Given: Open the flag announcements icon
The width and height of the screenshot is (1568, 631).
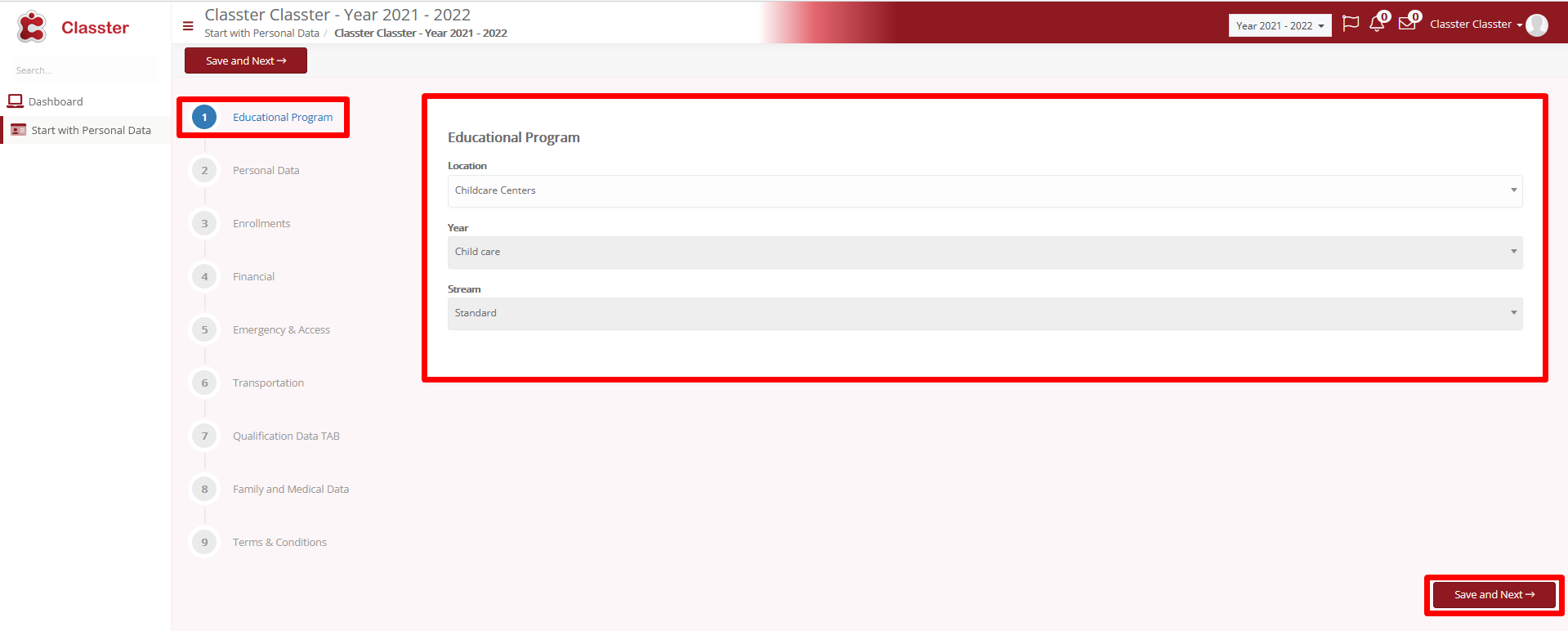Looking at the screenshot, I should 1351,24.
